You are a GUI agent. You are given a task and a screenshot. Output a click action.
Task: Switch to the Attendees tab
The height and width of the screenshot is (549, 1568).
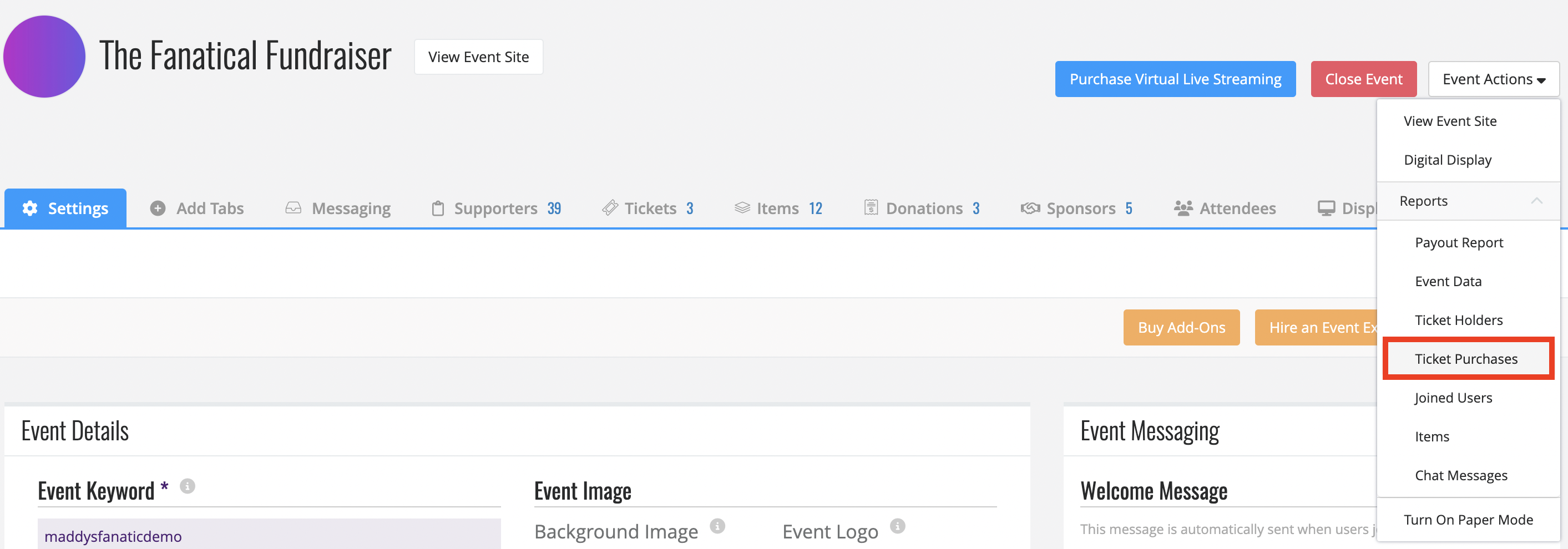point(1225,208)
